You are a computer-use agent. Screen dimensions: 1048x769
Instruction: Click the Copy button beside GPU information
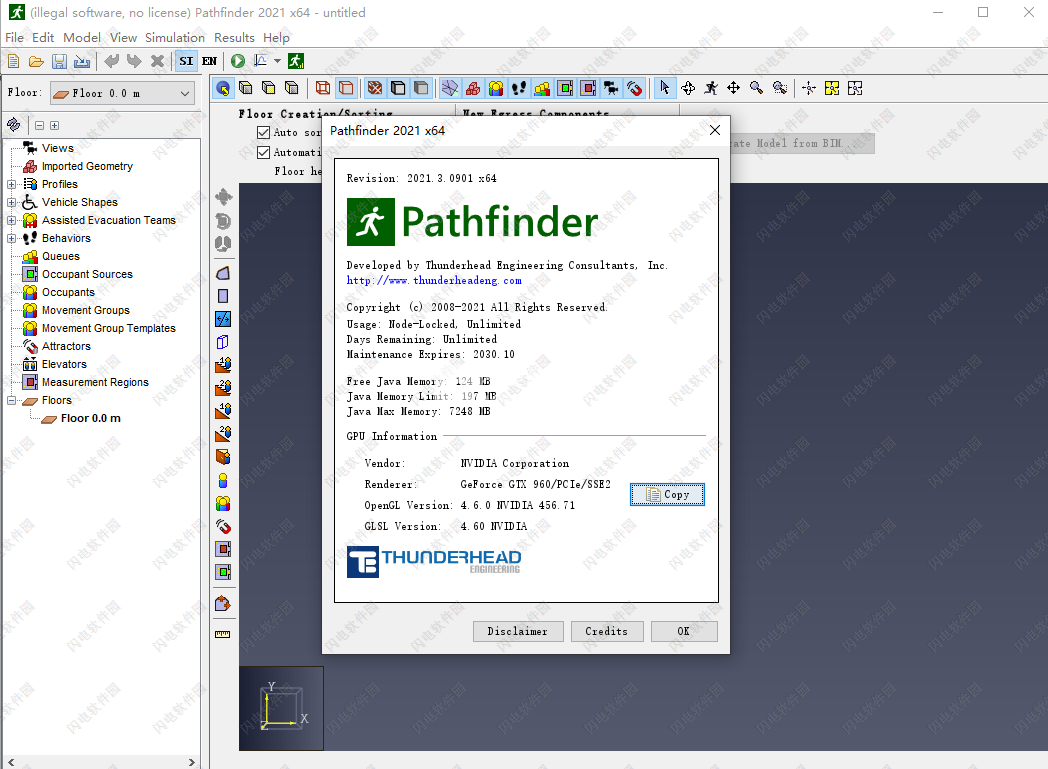coord(667,494)
